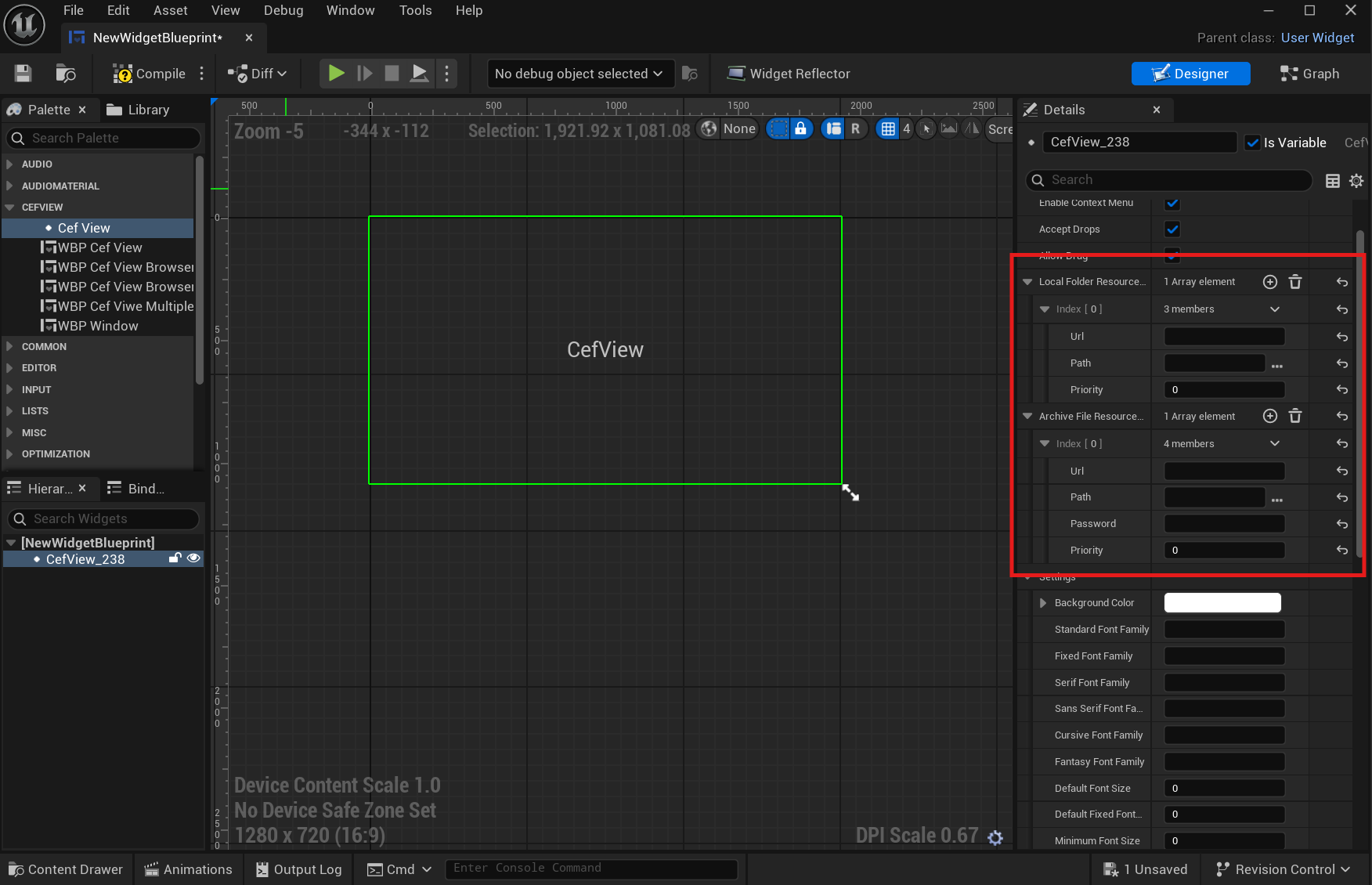Image resolution: width=1372 pixels, height=885 pixels.
Task: Click the Save asset floppy disk icon
Action: click(23, 74)
